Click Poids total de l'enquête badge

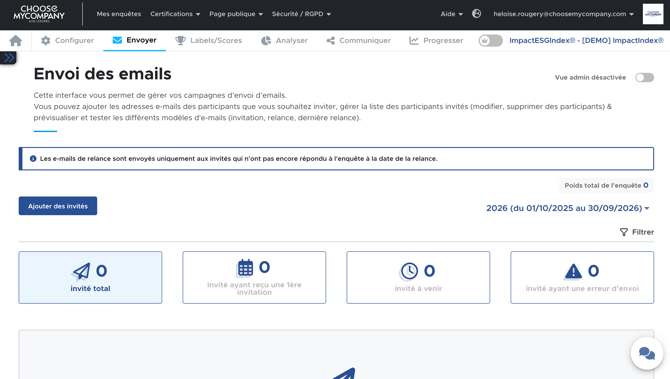click(606, 185)
